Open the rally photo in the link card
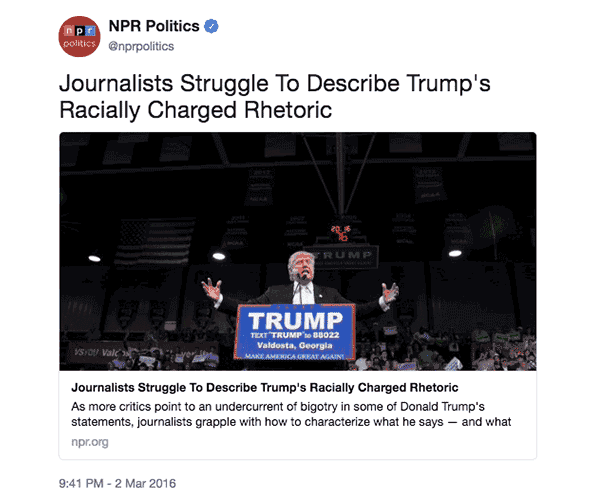This screenshot has width=600, height=500. [298, 251]
